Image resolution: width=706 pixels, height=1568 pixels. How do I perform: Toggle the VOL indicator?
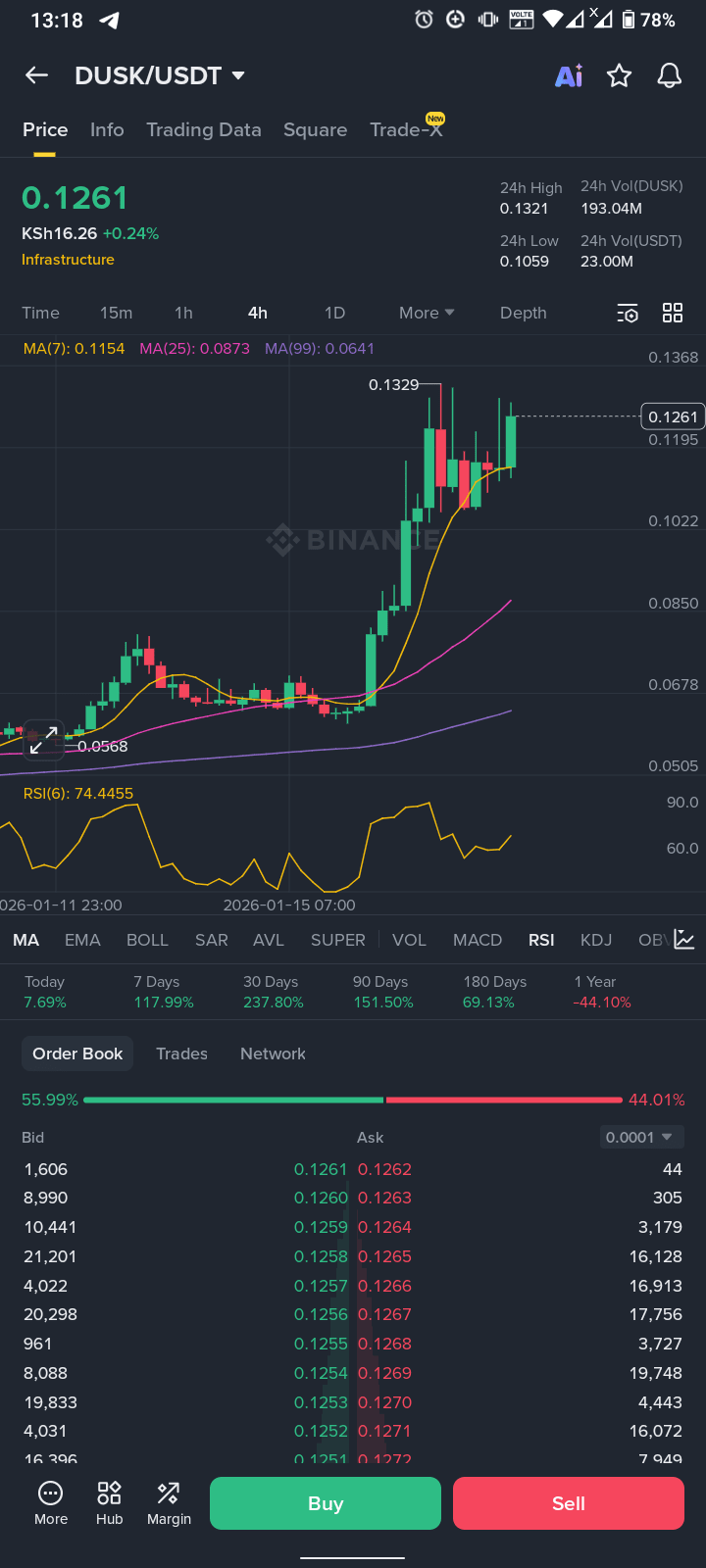(x=409, y=940)
